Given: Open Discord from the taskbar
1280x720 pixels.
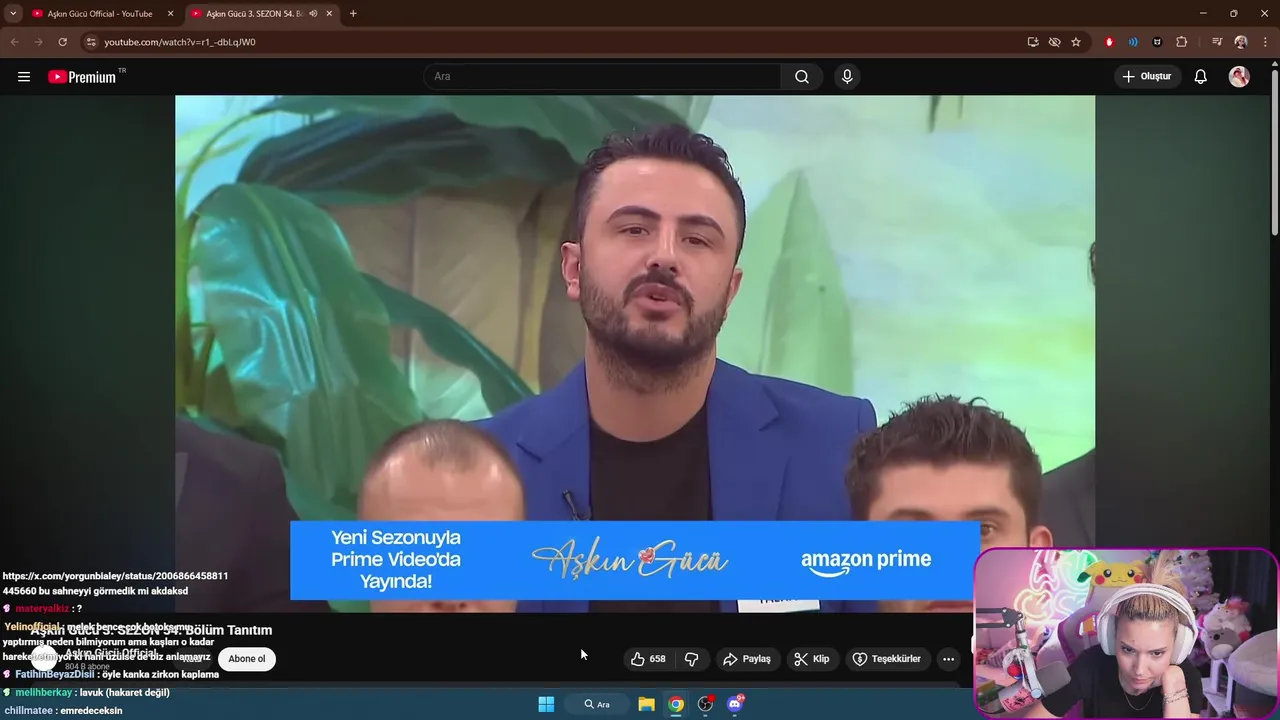Looking at the screenshot, I should [735, 704].
